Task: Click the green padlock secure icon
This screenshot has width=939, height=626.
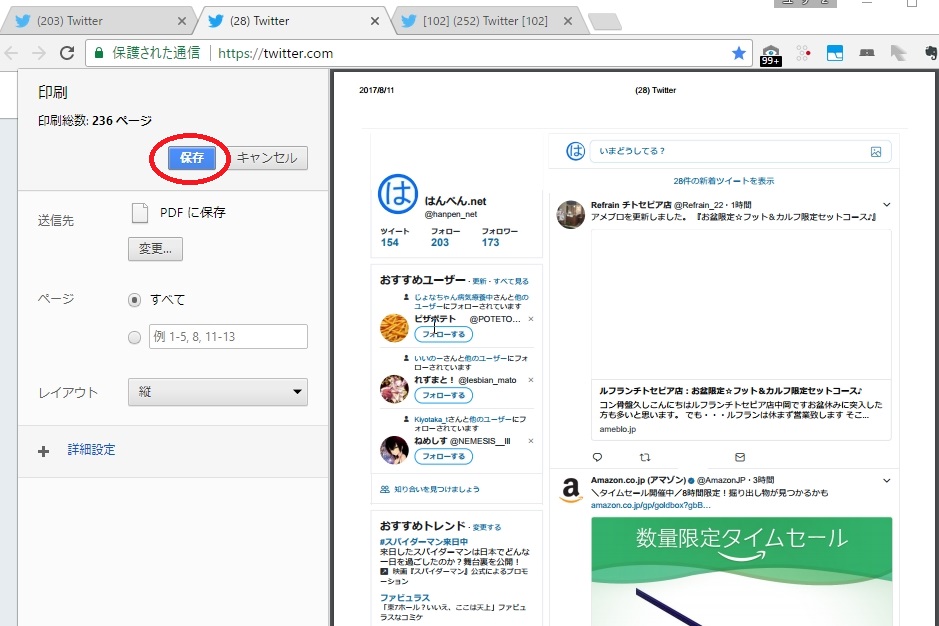Action: point(99,53)
